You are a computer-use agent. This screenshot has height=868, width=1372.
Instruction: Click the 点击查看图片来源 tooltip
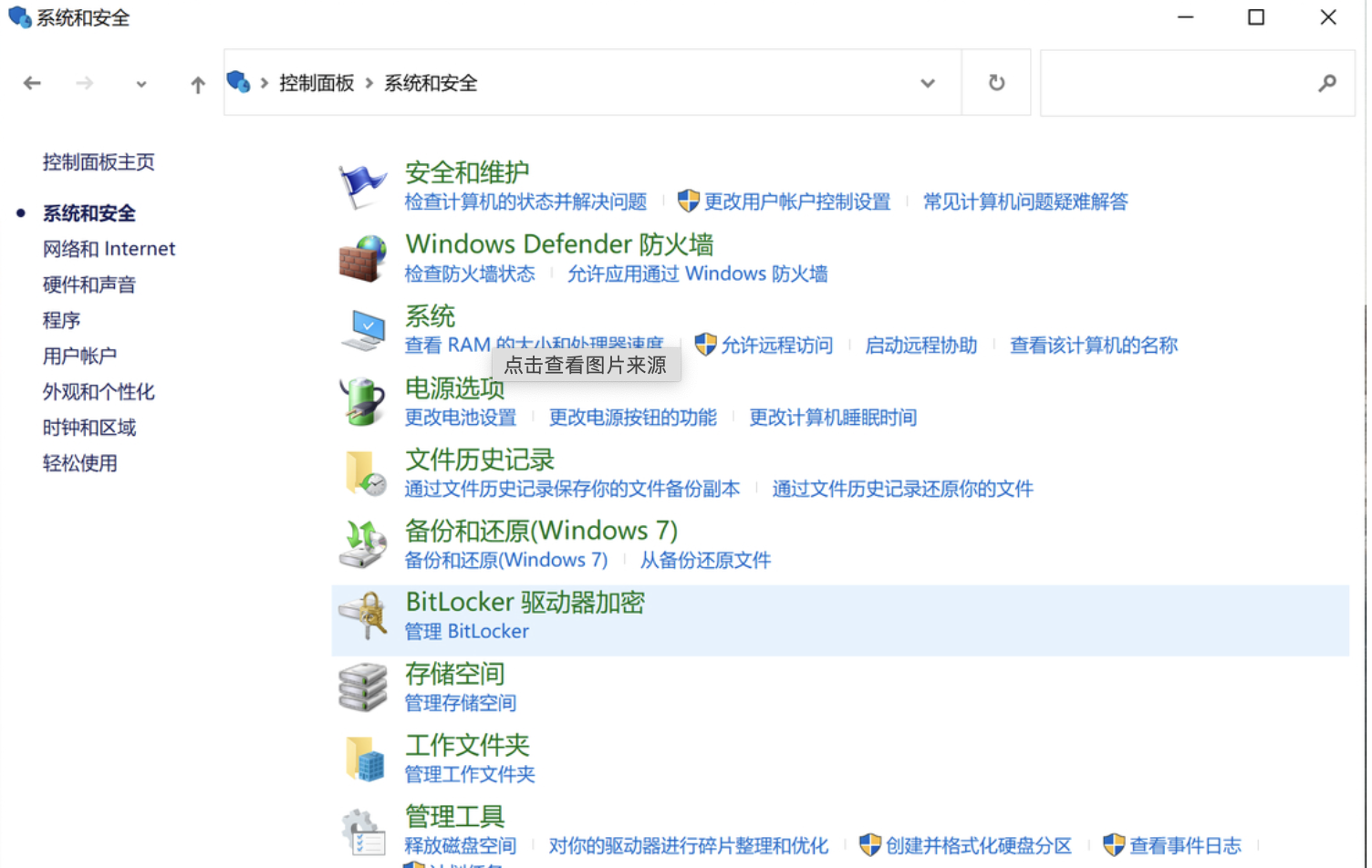coord(586,366)
